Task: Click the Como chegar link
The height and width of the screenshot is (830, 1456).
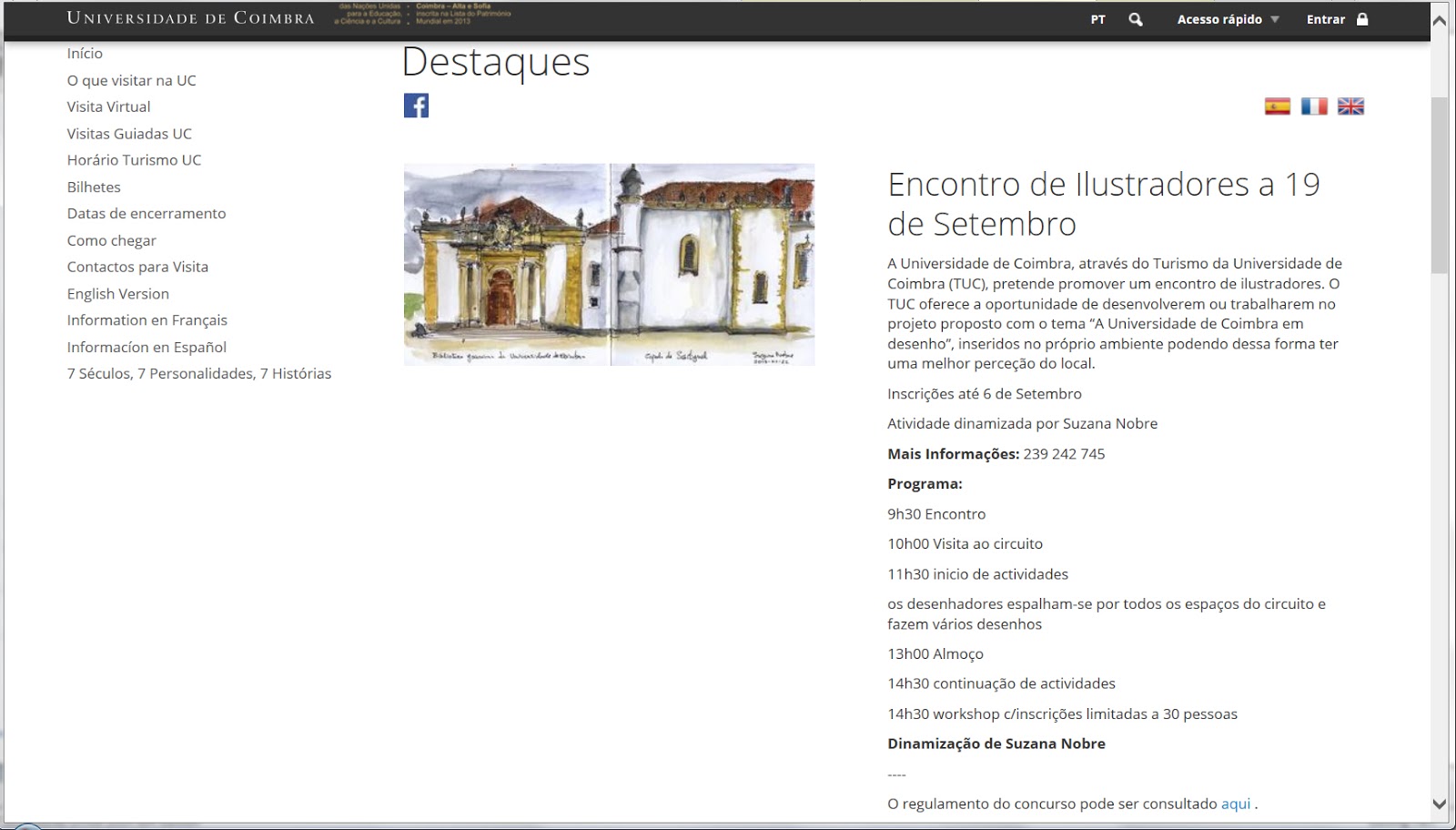Action: [x=111, y=240]
